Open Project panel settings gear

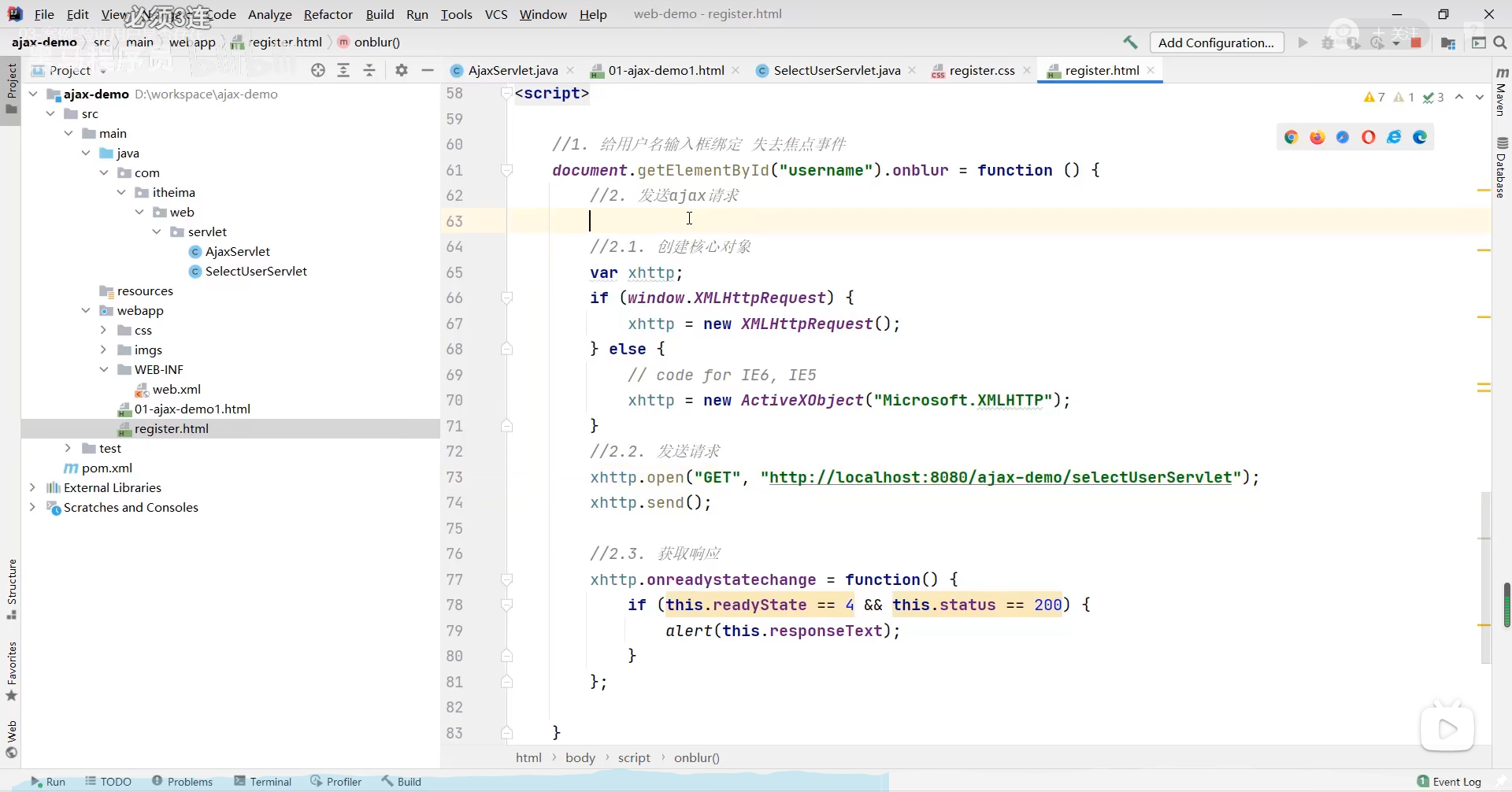402,70
